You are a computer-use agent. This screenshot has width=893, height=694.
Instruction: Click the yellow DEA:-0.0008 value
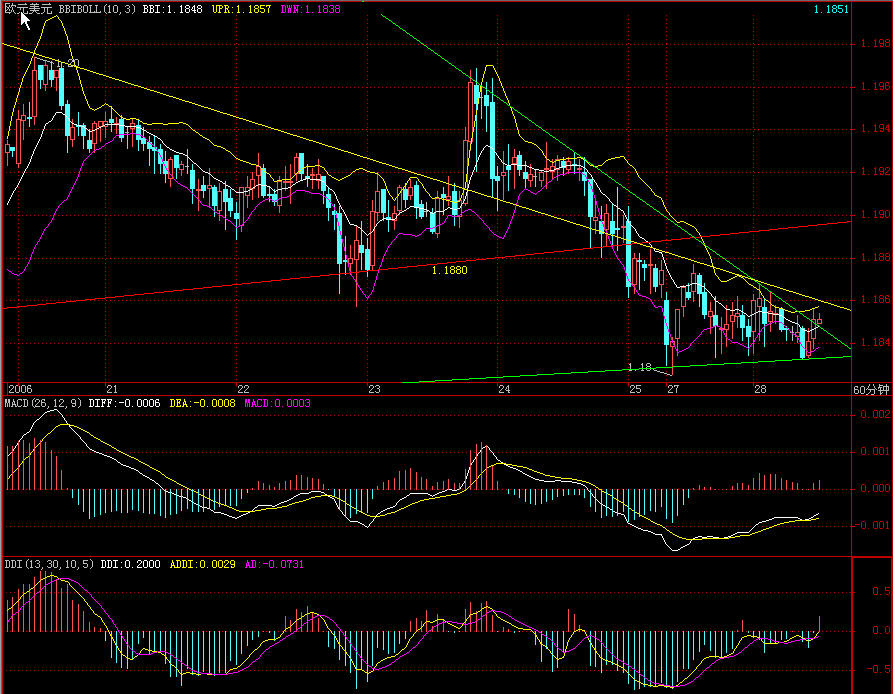[x=202, y=404]
